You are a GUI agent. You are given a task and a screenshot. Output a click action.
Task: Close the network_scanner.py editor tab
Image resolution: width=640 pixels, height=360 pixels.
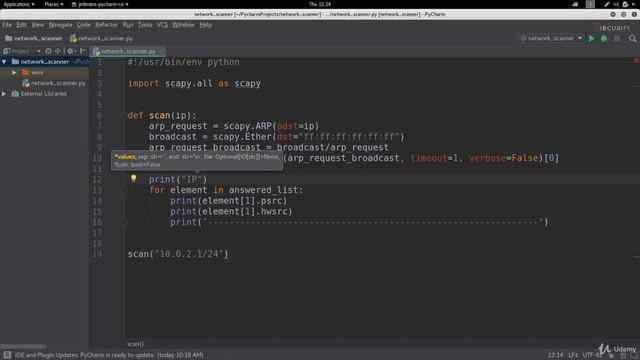click(x=161, y=51)
